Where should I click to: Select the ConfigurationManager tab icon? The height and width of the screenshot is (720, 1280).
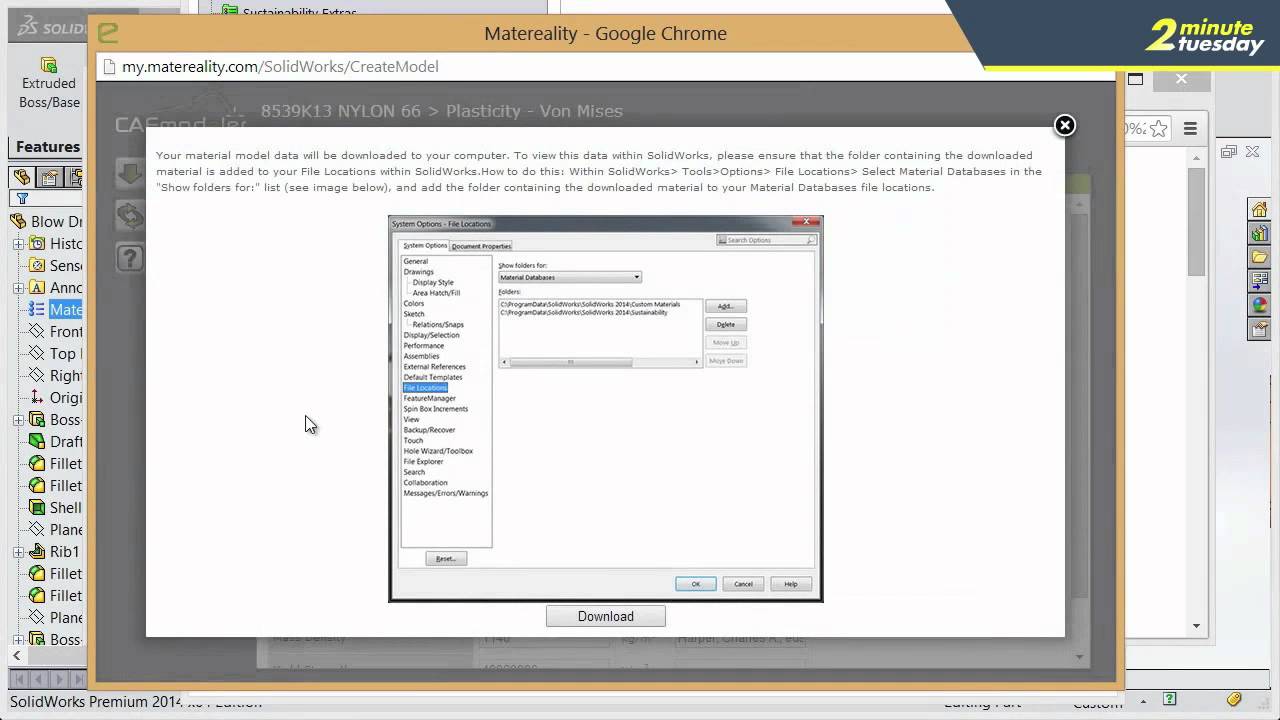pos(74,178)
